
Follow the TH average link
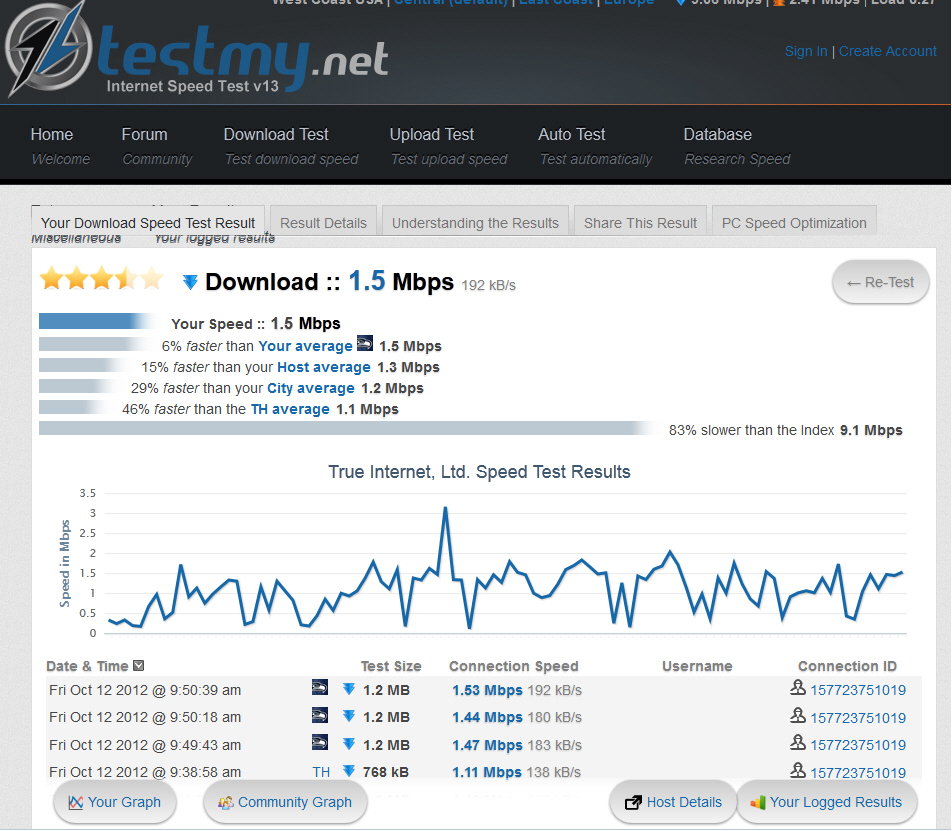pos(290,409)
